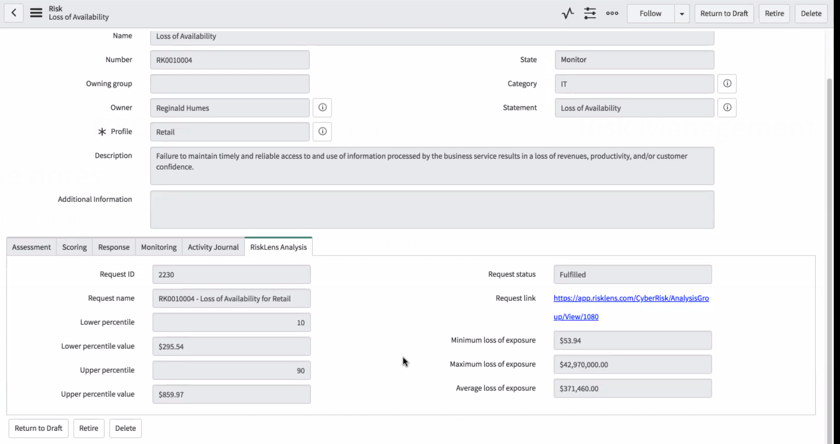The image size is (840, 444).
Task: Switch to the Response tab
Action: pos(114,247)
